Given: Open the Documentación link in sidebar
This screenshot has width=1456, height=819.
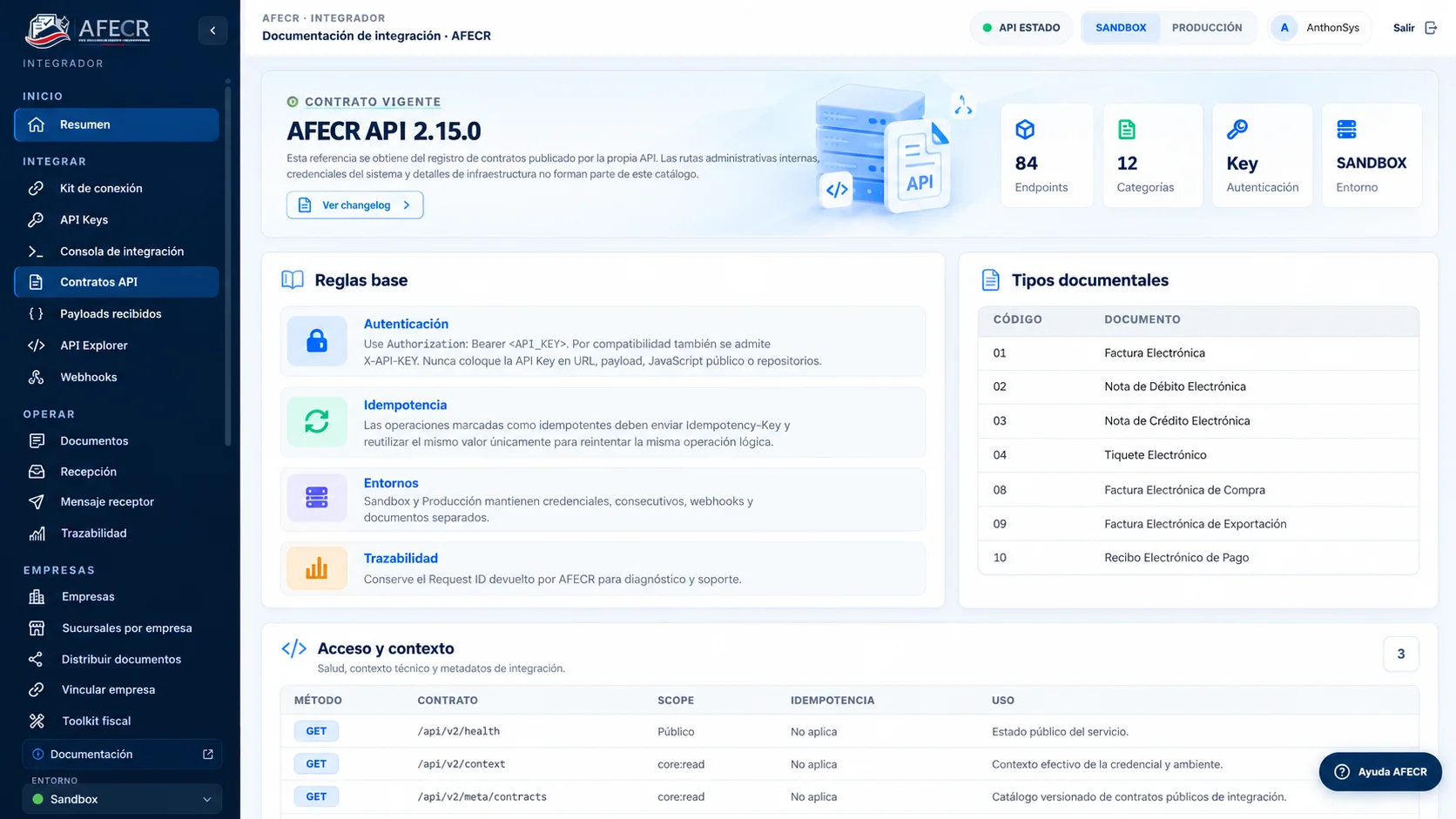Looking at the screenshot, I should click(123, 755).
